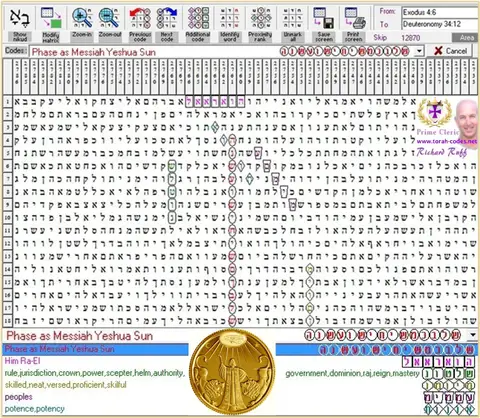Click the To field Deuteronomy 34:12
This screenshot has width=480, height=418.
tap(440, 24)
